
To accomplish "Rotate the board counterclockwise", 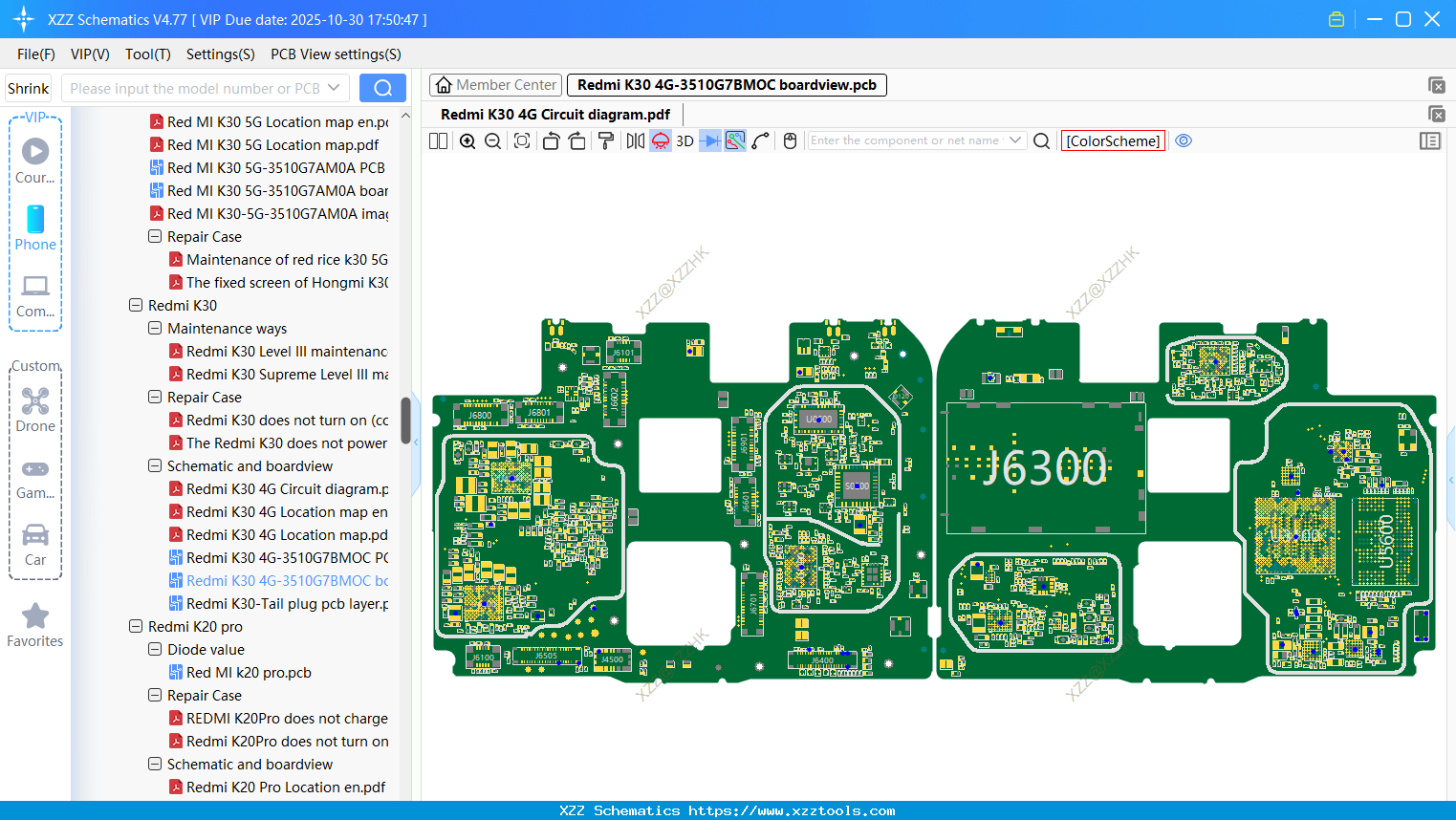I will tap(552, 140).
